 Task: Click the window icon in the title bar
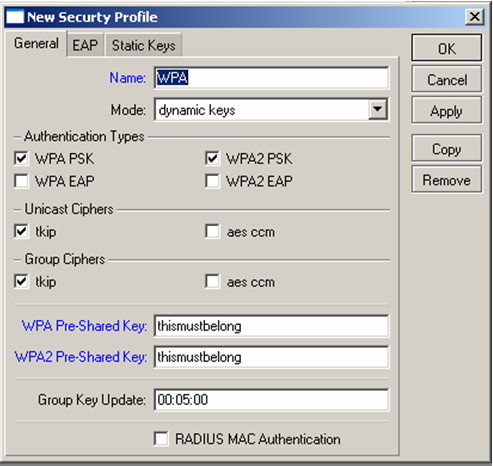pyautogui.click(x=15, y=17)
